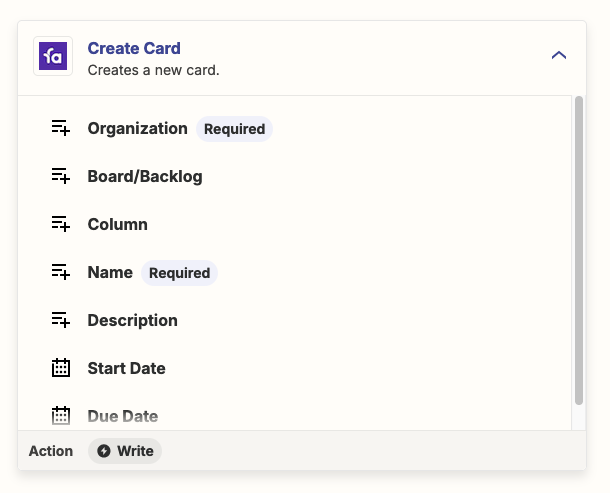Image resolution: width=610 pixels, height=493 pixels.
Task: Click the purple Favro app logo icon
Action: click(53, 56)
